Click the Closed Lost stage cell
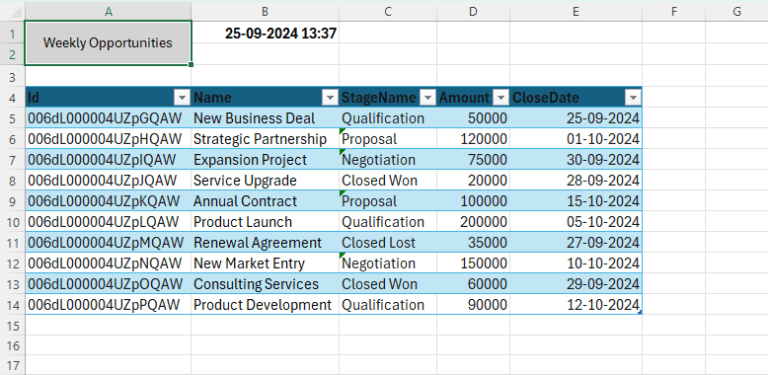Image resolution: width=768 pixels, height=375 pixels. coord(388,242)
